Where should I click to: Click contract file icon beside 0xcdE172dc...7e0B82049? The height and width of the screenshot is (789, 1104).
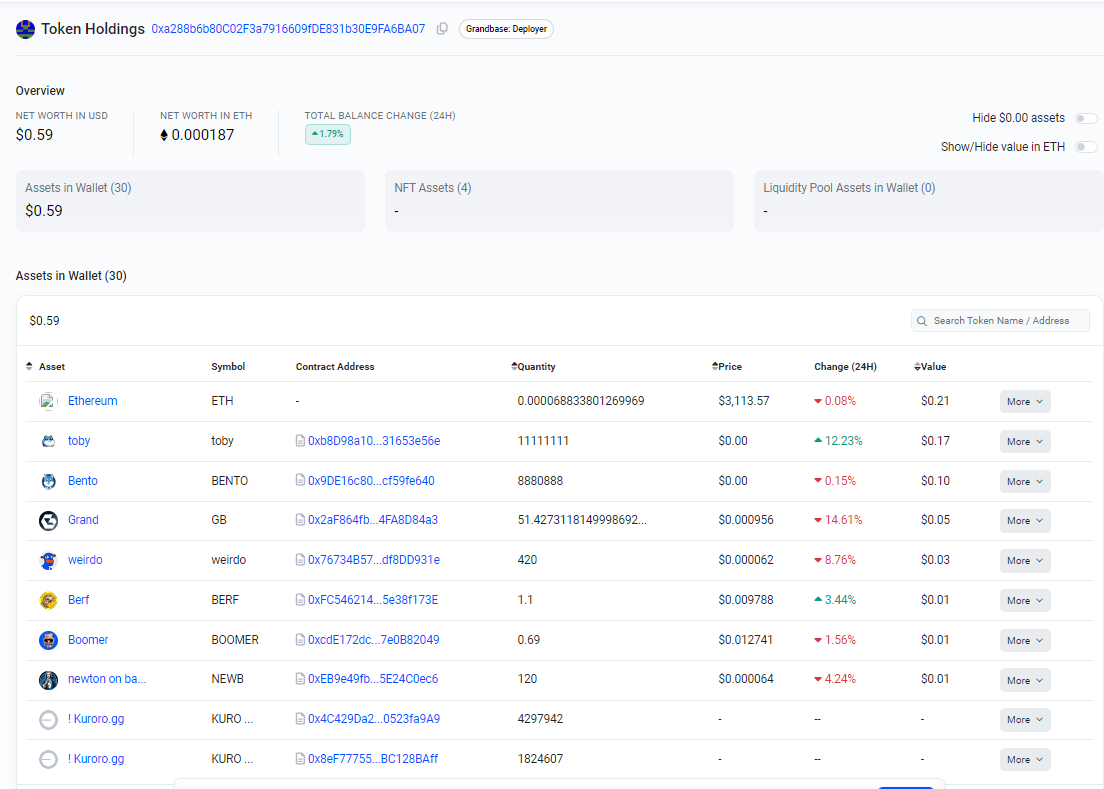click(x=301, y=640)
